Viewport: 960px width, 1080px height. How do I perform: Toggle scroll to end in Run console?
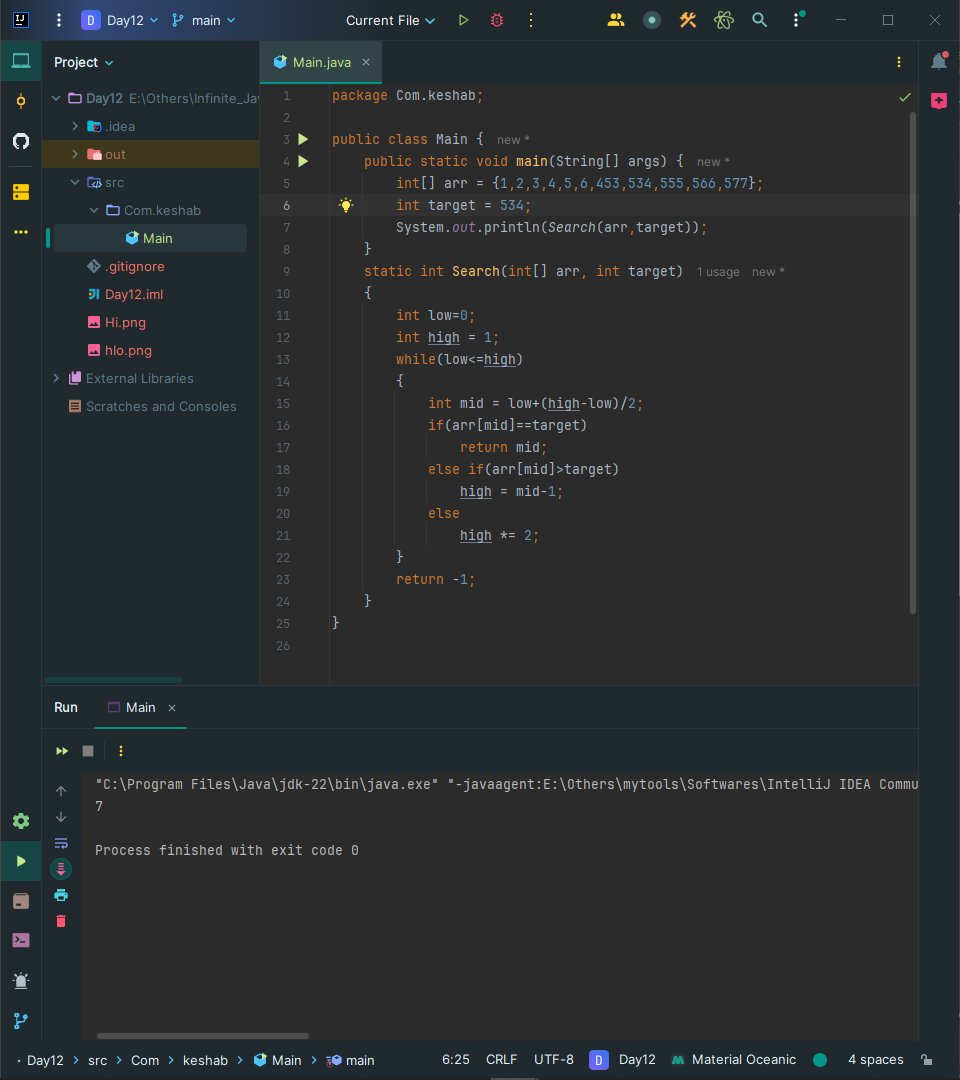[61, 869]
